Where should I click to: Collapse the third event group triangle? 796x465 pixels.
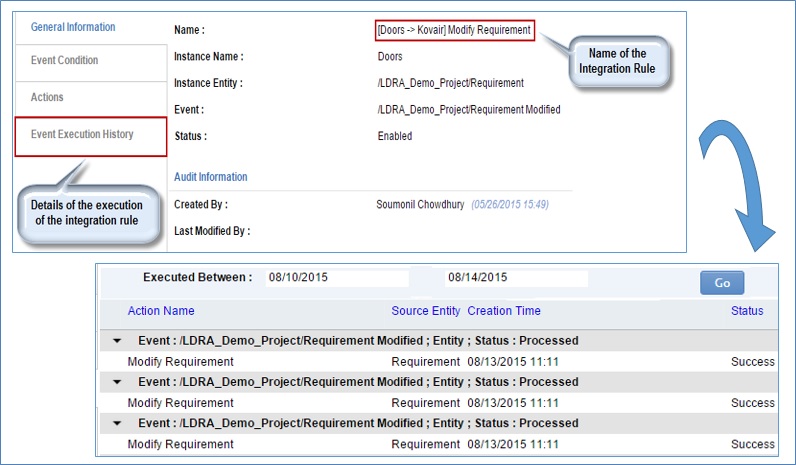pyautogui.click(x=118, y=423)
